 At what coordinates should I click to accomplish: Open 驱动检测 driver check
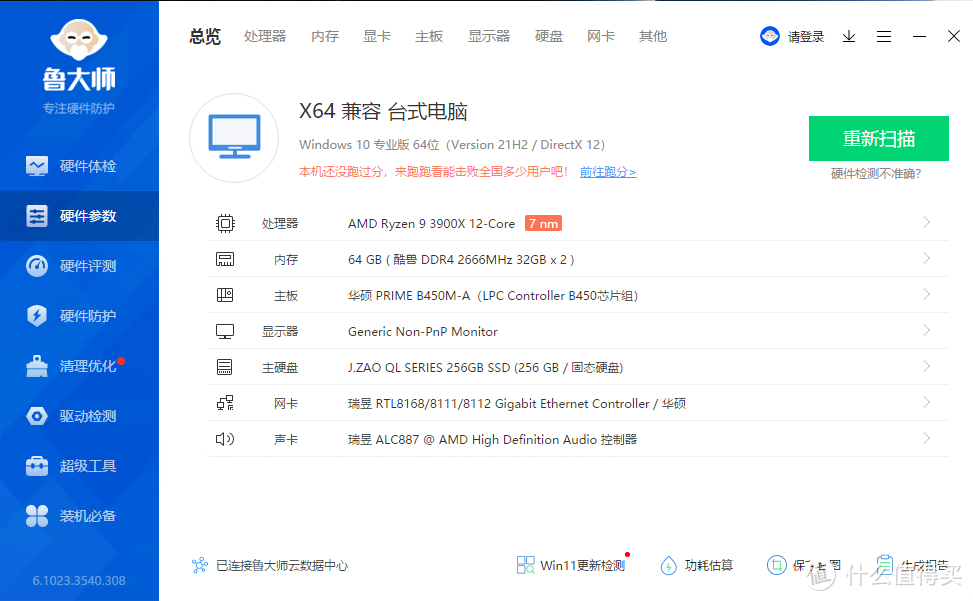click(x=79, y=416)
